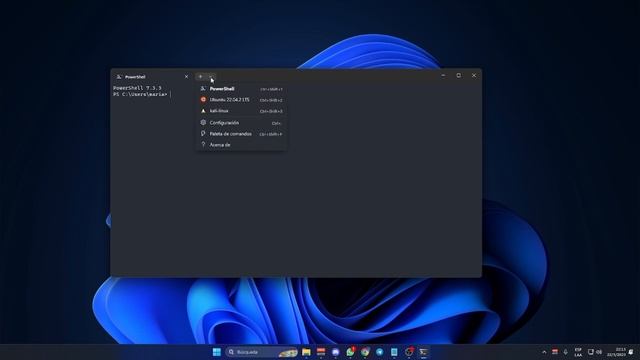Open the clock and date flyout

[616, 352]
